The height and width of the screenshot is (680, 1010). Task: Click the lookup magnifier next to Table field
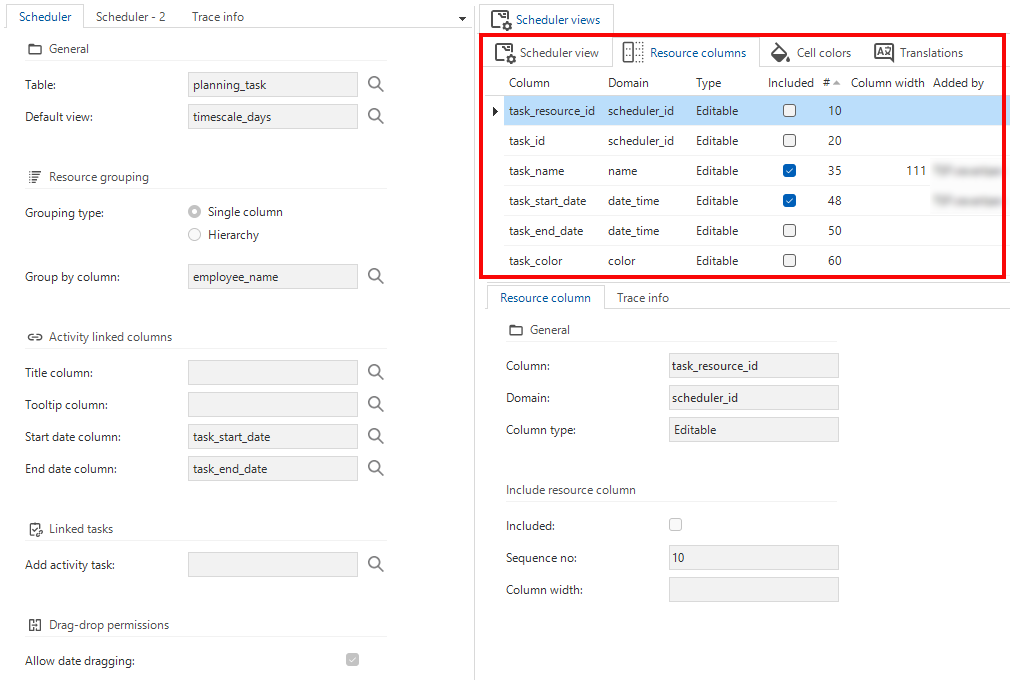point(376,85)
